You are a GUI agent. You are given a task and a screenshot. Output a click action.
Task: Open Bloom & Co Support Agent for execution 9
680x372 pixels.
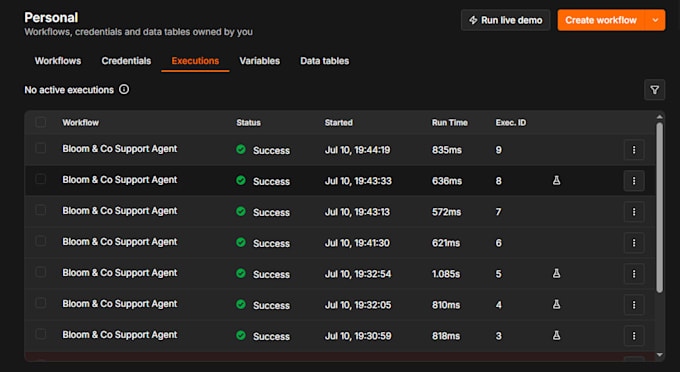(120, 149)
